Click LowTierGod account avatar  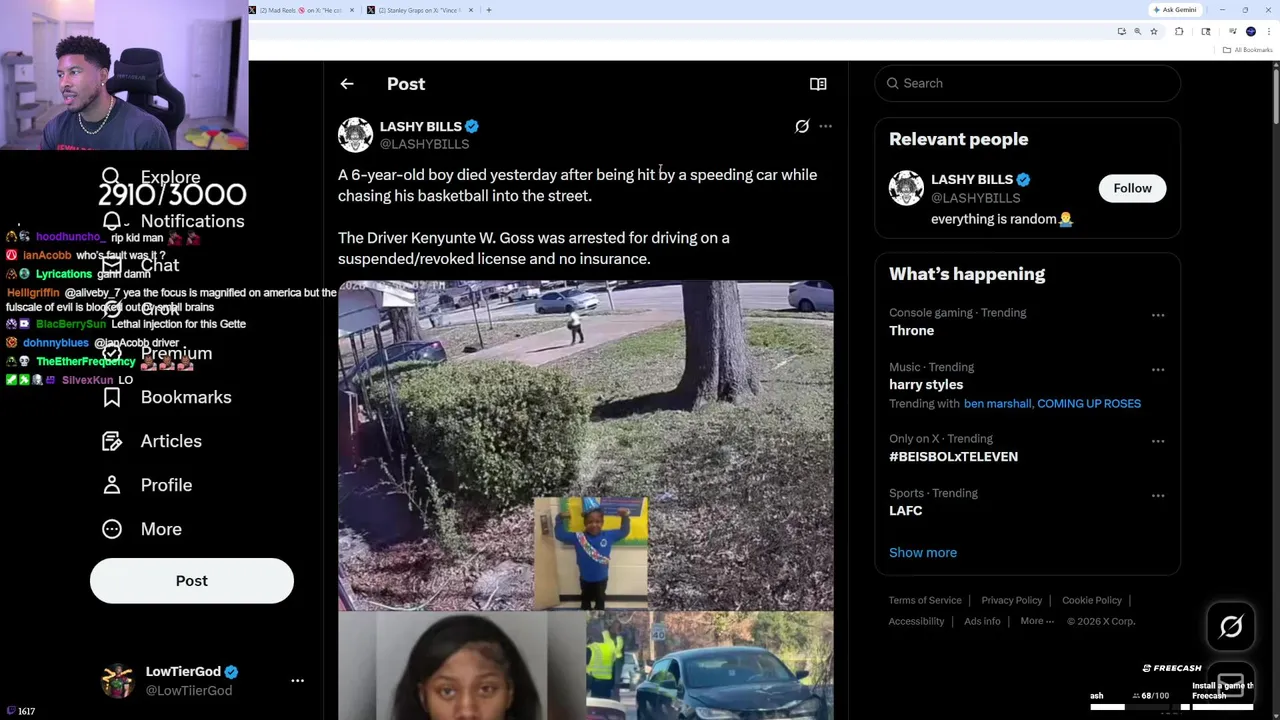[118, 680]
